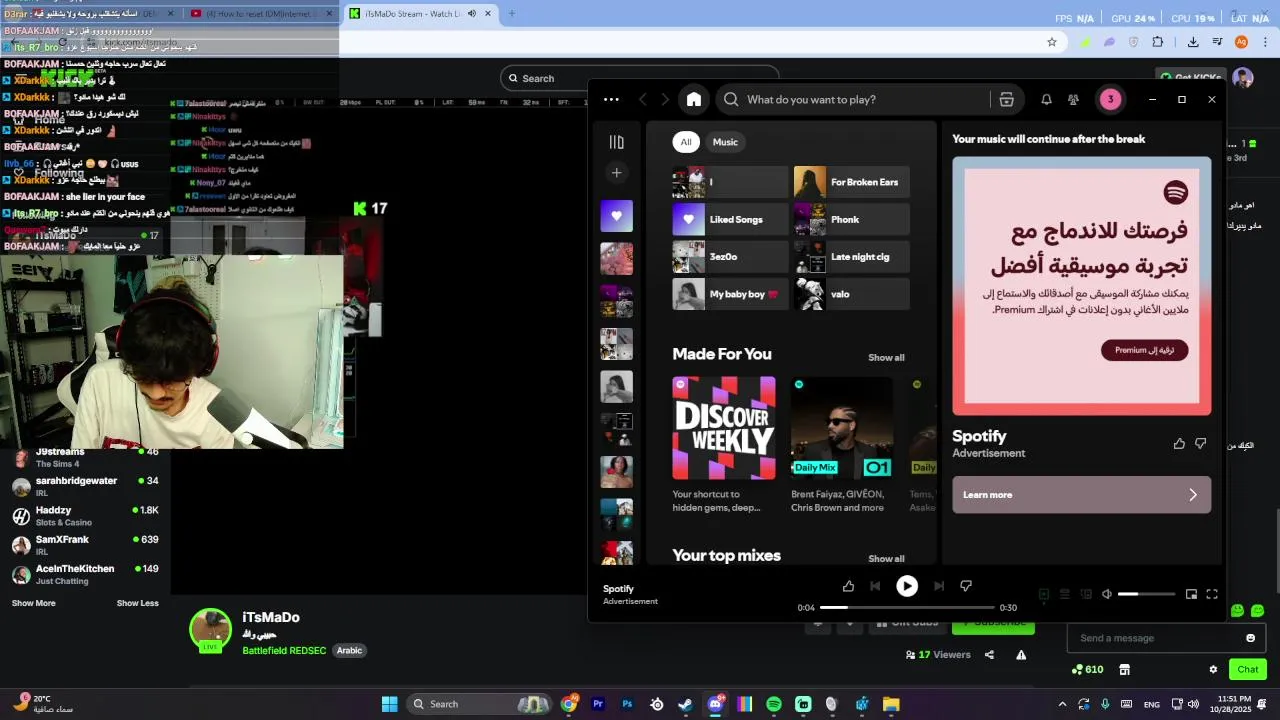Click Battlefield REDSEC category link
The width and height of the screenshot is (1280, 720).
pyautogui.click(x=284, y=650)
